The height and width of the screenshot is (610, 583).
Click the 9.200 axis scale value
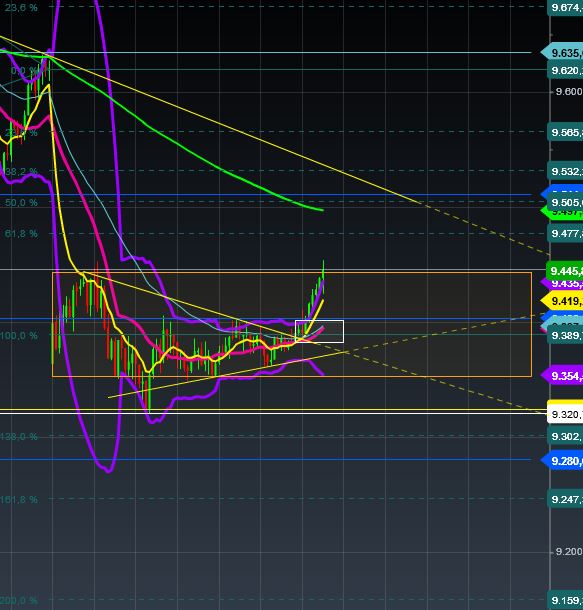[569, 552]
